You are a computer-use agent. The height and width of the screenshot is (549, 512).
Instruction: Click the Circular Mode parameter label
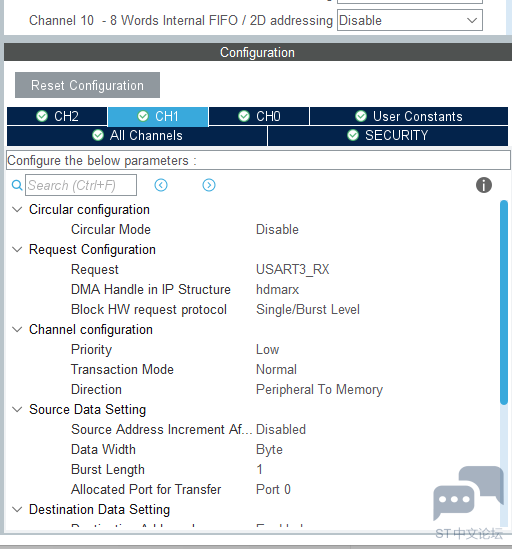pos(111,230)
